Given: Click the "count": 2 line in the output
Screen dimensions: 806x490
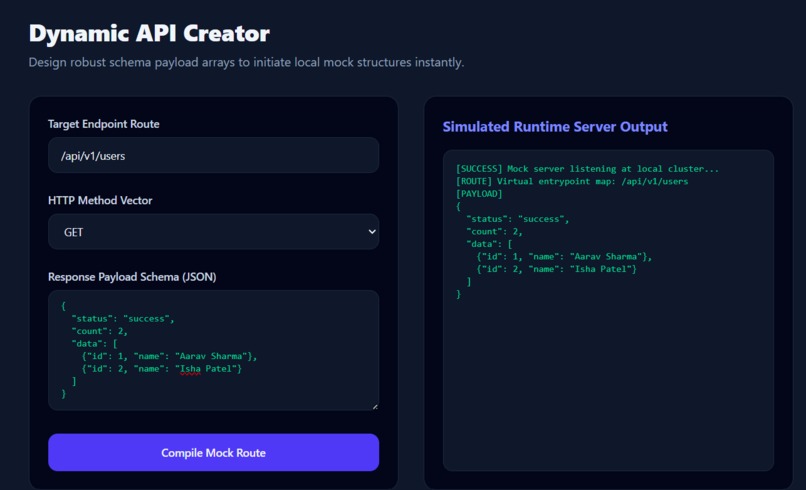Looking at the screenshot, I should 494,231.
